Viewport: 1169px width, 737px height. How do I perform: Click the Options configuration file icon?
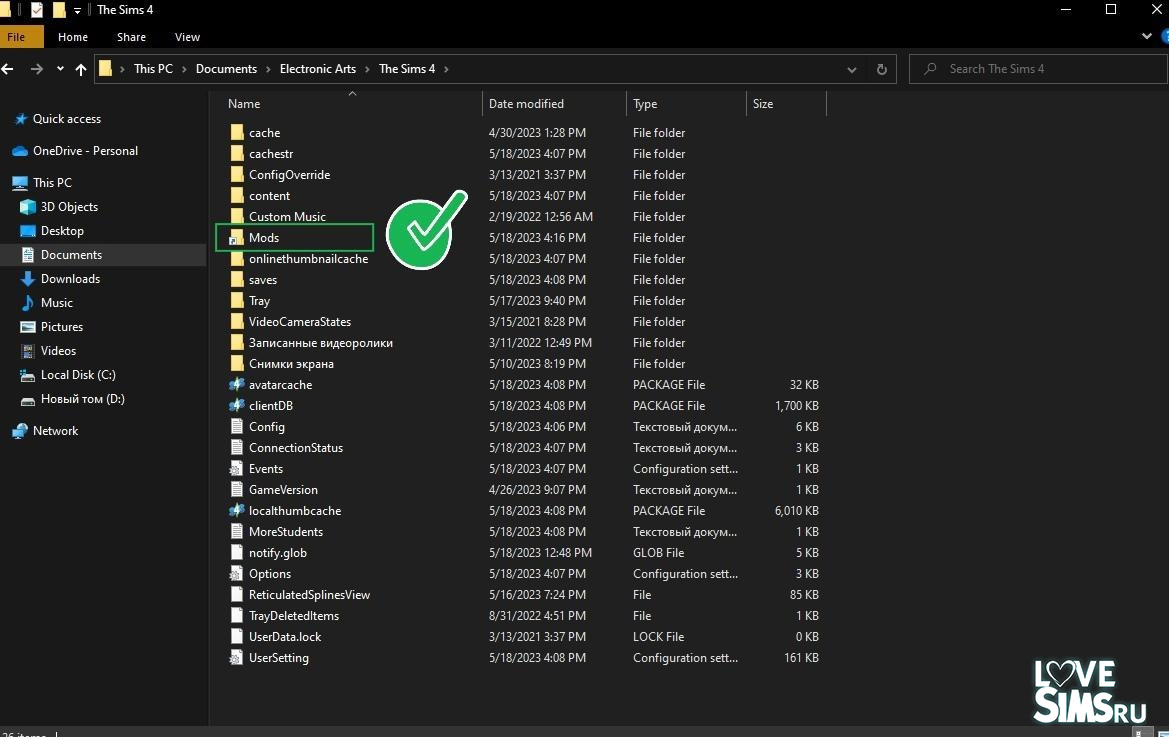coord(237,574)
